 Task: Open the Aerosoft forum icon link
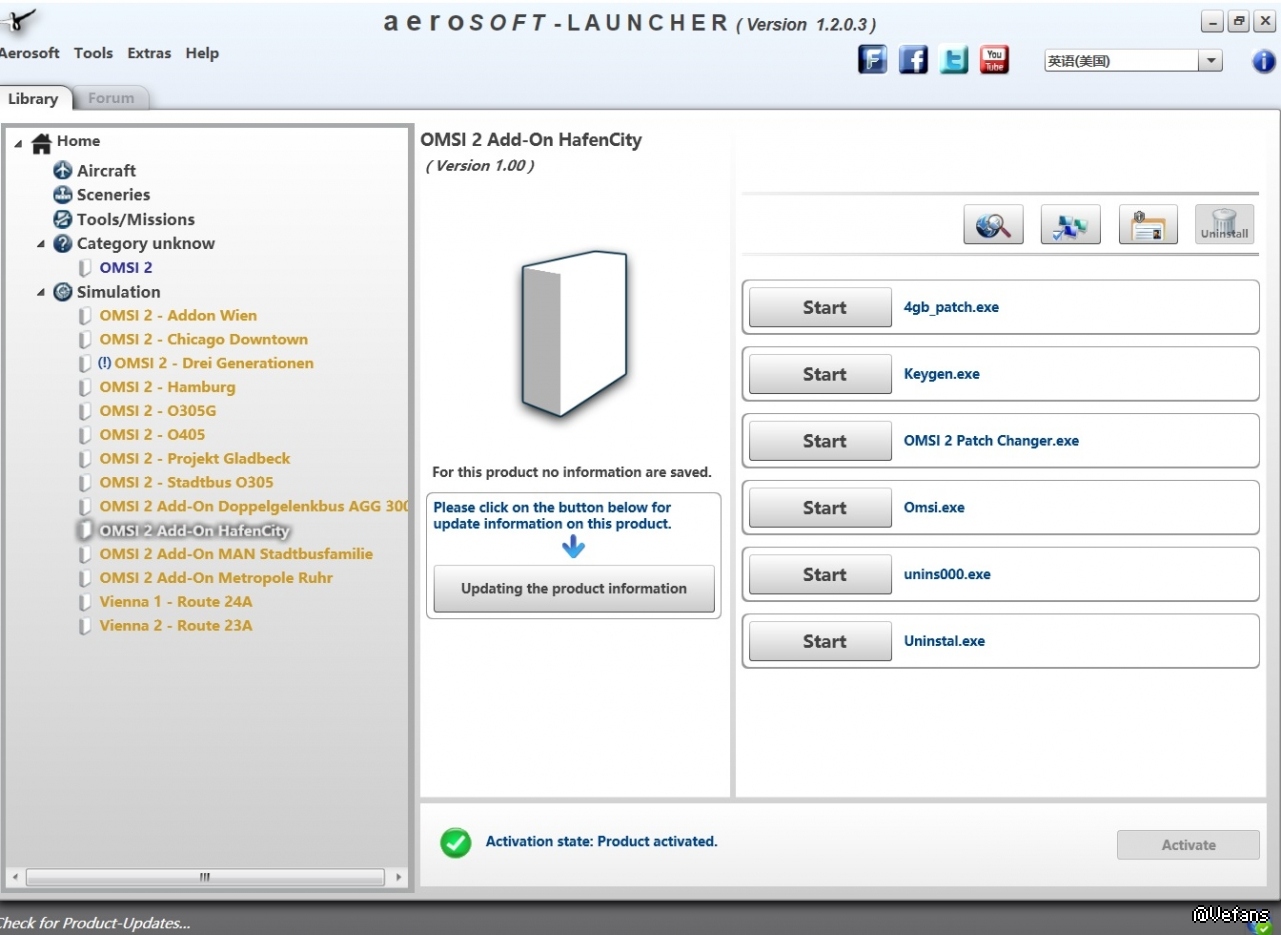(x=872, y=60)
